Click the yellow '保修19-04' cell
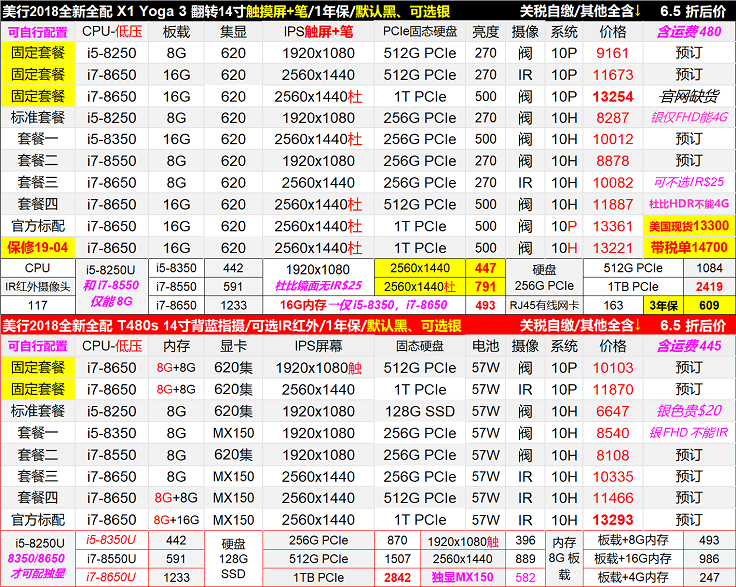Viewport: 736px width, 587px height. [x=38, y=247]
